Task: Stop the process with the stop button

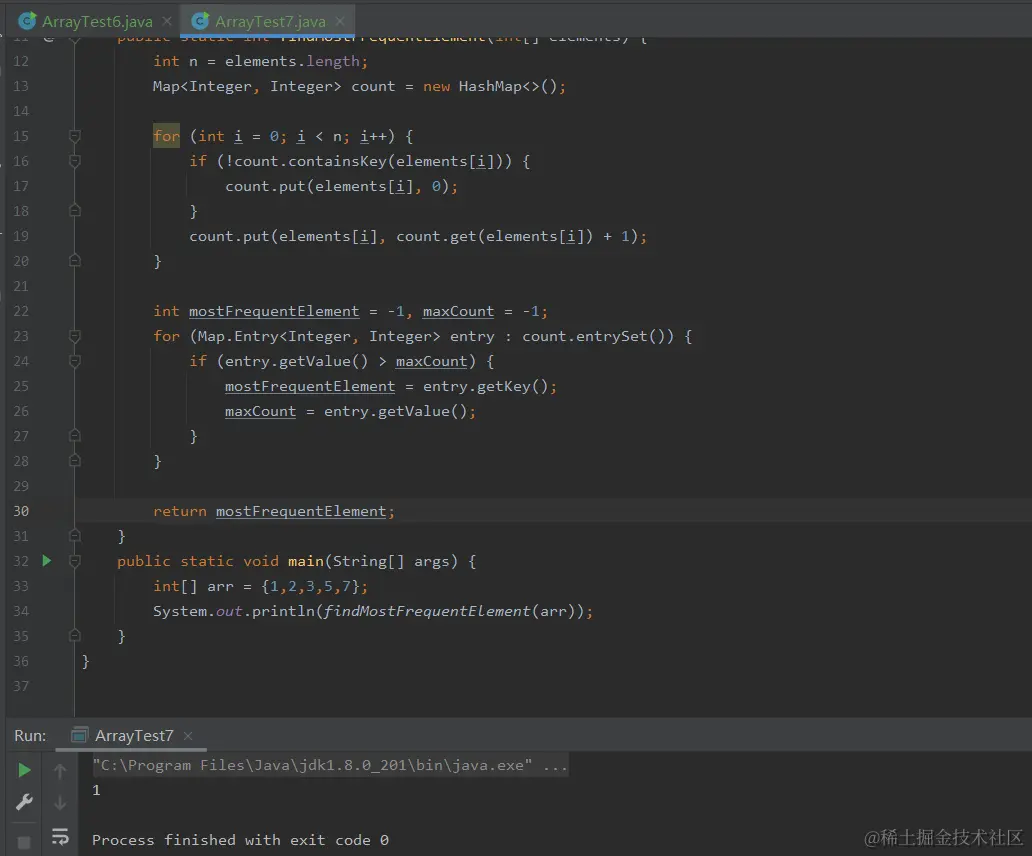Action: [x=24, y=842]
